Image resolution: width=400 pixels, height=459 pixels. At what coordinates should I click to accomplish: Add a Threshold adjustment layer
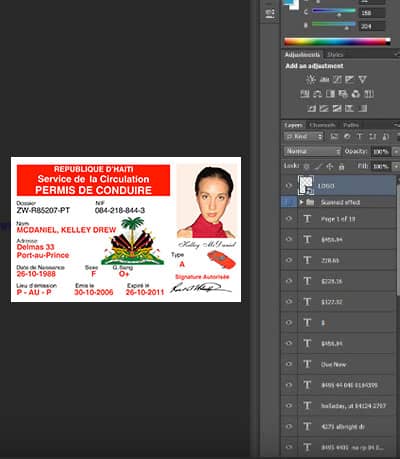click(337, 108)
